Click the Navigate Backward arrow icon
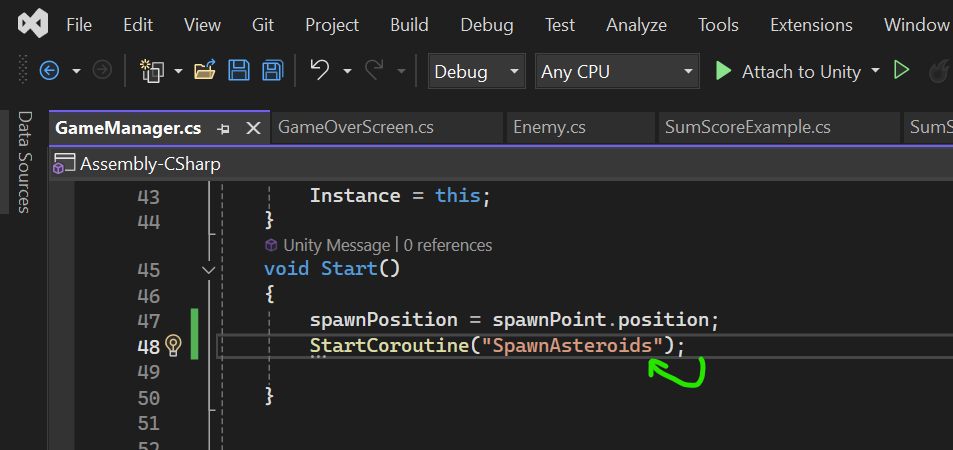953x450 pixels. [x=49, y=71]
